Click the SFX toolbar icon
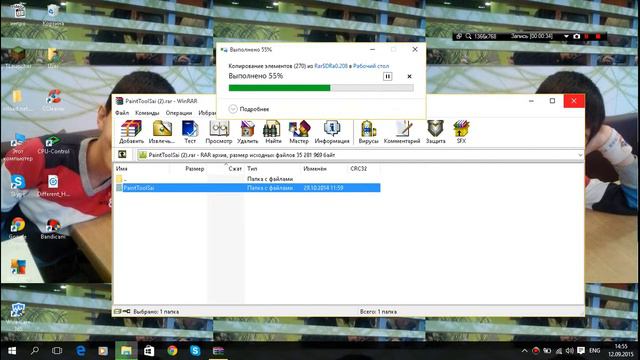The width and height of the screenshot is (640, 360). coord(461,132)
